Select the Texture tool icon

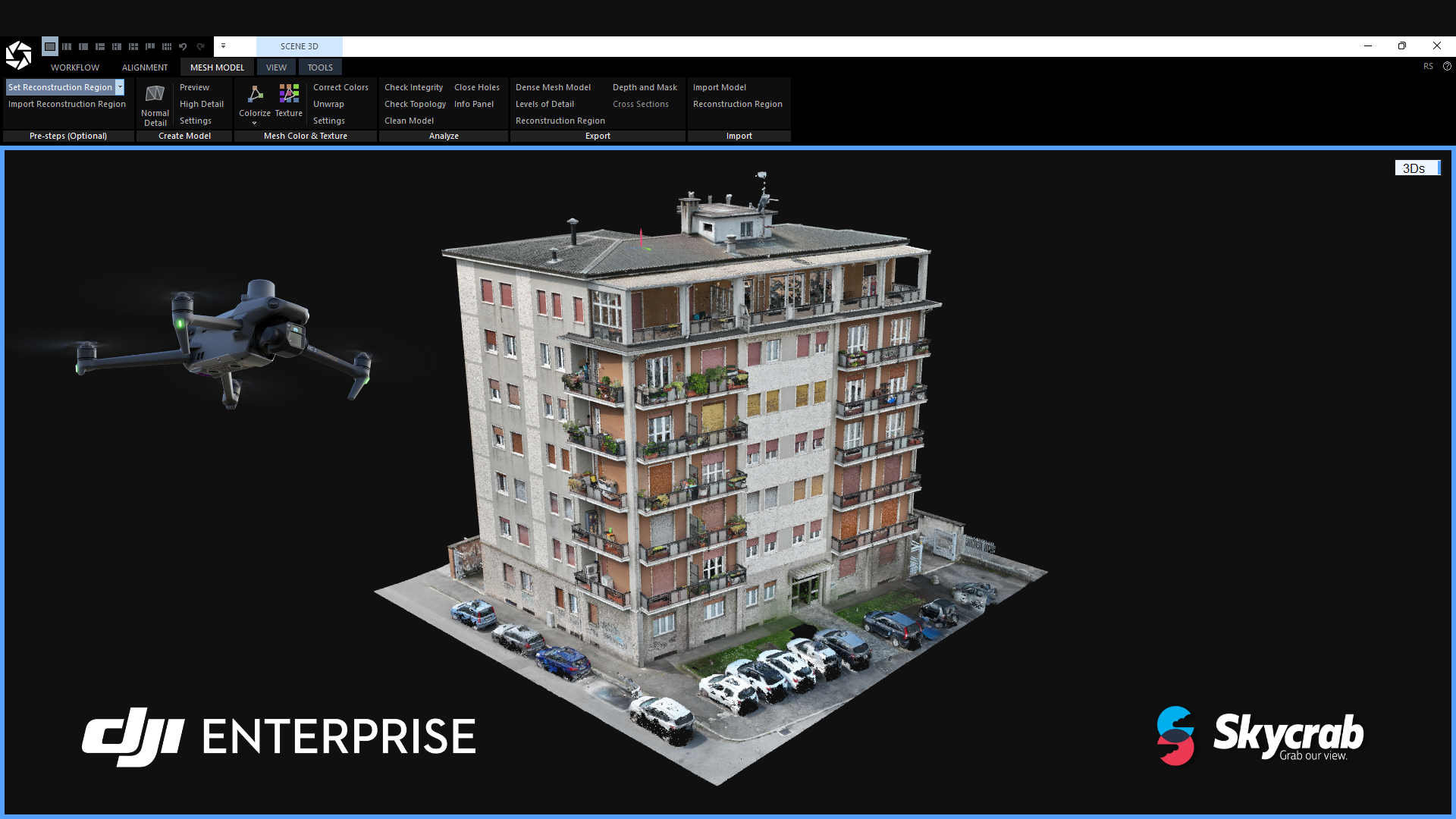click(x=288, y=95)
